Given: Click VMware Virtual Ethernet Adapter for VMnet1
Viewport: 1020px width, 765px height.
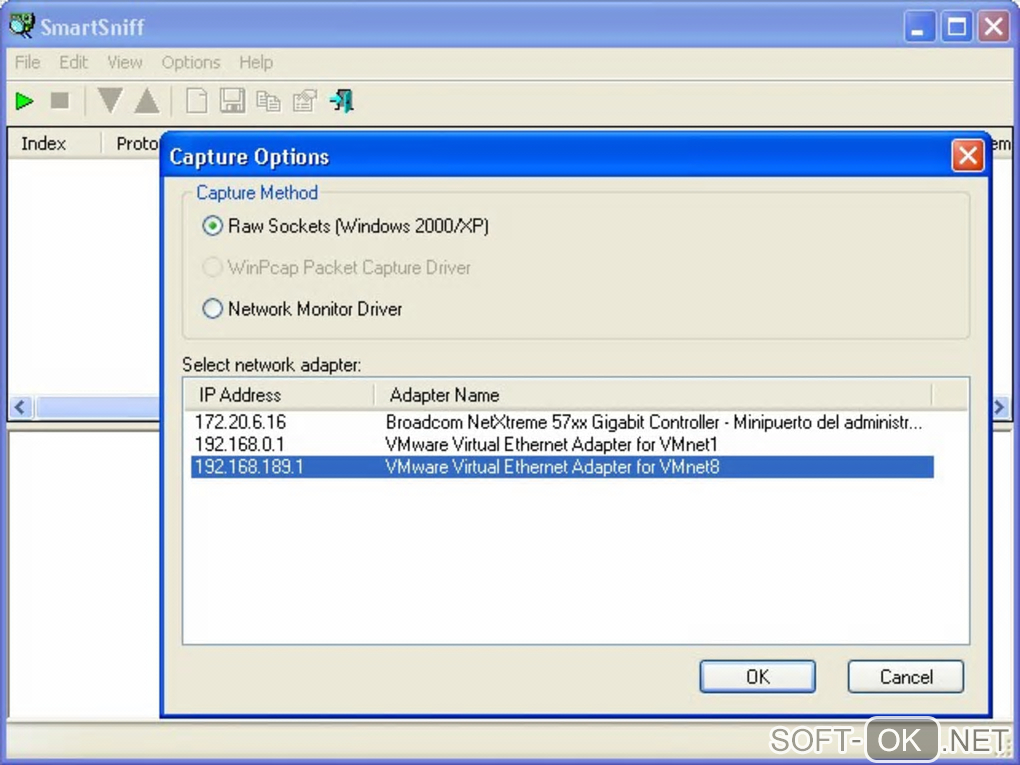Looking at the screenshot, I should coord(551,444).
